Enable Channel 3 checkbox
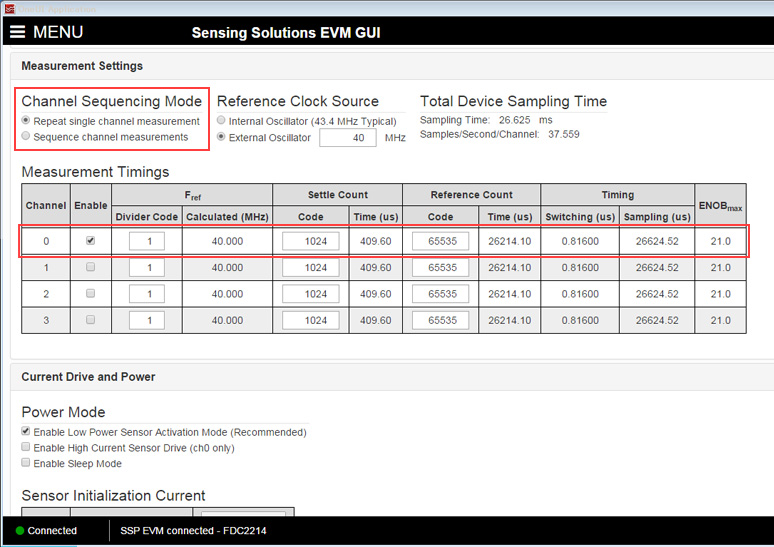Screen dimensions: 774x547 (91, 321)
